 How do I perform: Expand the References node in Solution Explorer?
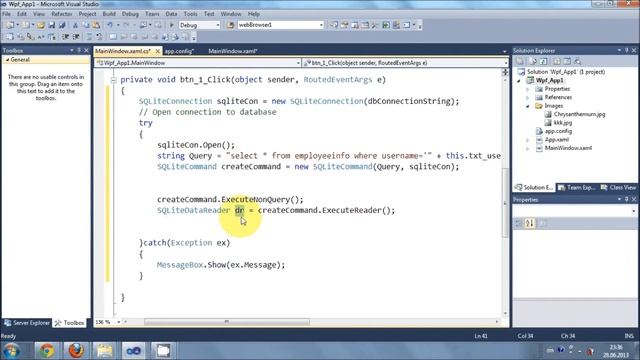coord(528,98)
